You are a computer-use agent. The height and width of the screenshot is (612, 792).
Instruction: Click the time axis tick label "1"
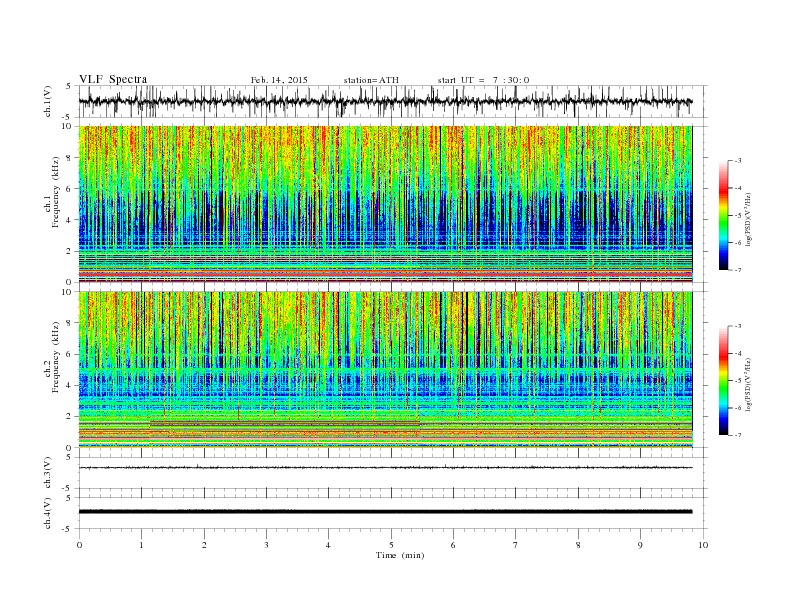point(141,545)
